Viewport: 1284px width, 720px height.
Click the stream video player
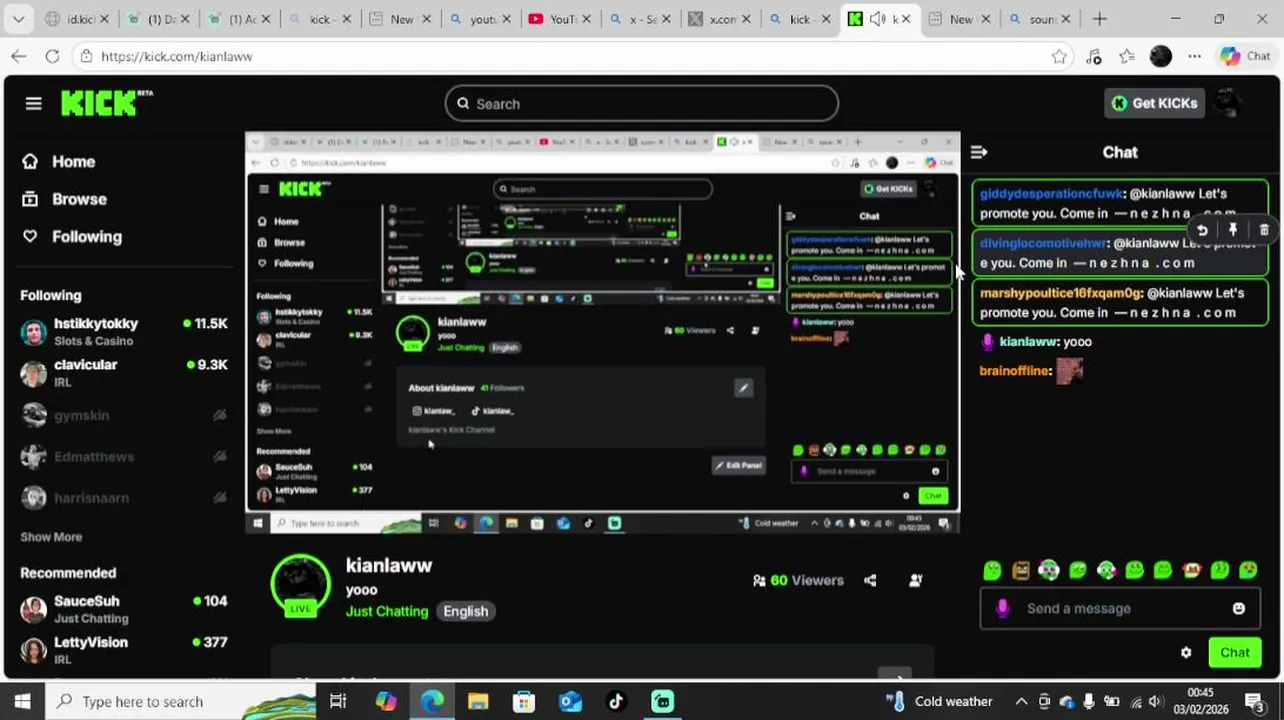[x=603, y=331]
